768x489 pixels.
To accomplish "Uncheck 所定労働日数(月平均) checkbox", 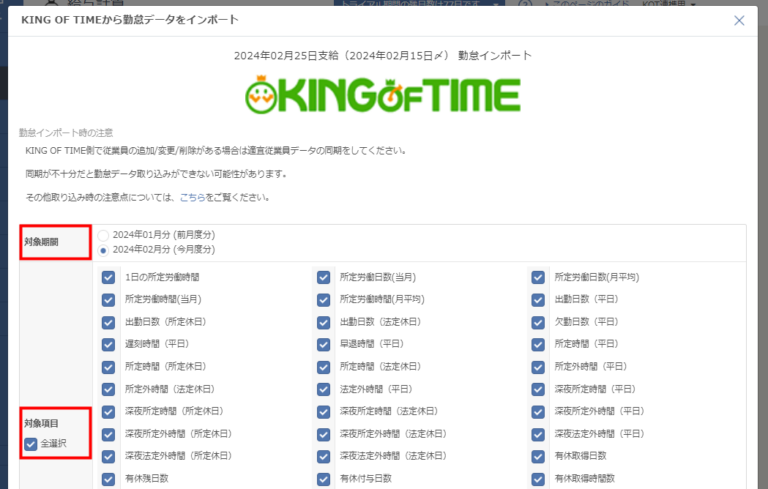I will pos(539,277).
